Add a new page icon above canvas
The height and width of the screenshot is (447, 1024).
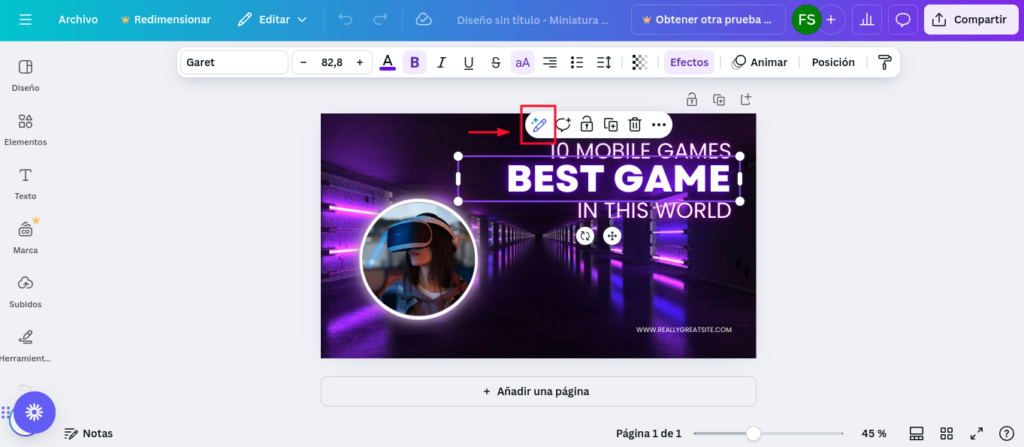coord(746,100)
